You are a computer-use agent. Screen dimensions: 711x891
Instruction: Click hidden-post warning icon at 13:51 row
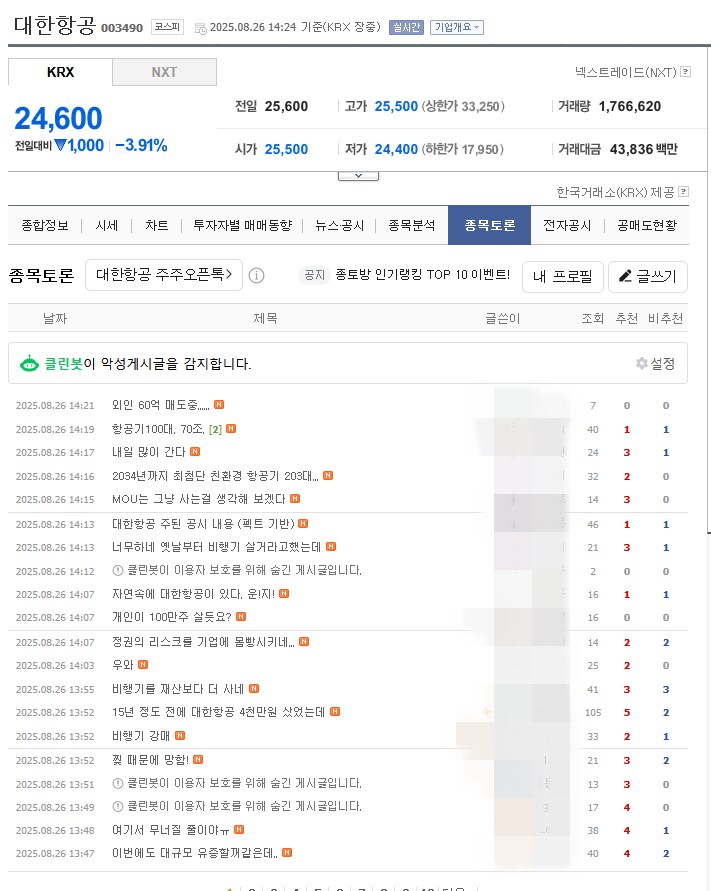click(118, 783)
